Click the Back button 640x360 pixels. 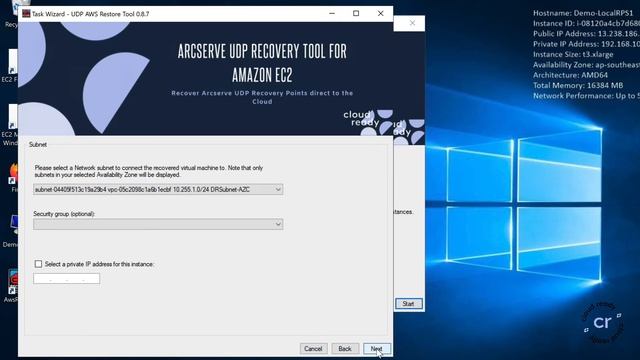tap(345, 349)
